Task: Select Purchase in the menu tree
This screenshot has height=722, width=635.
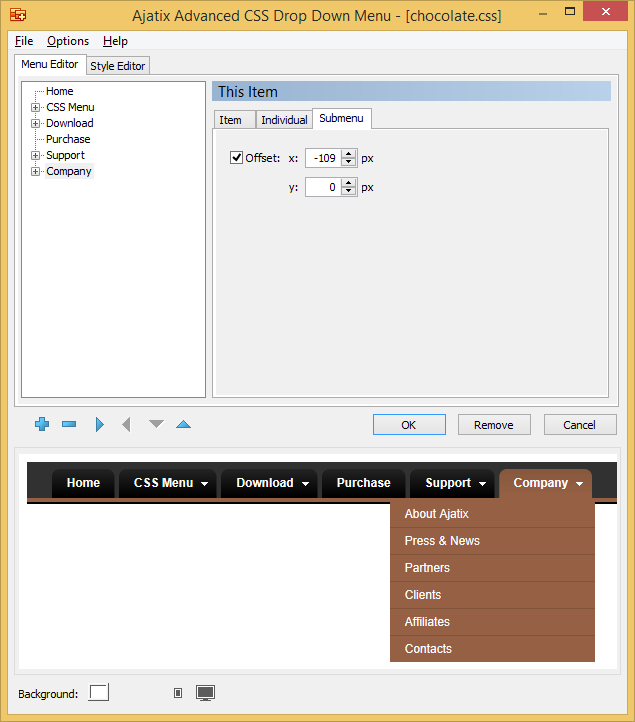Action: pos(68,139)
